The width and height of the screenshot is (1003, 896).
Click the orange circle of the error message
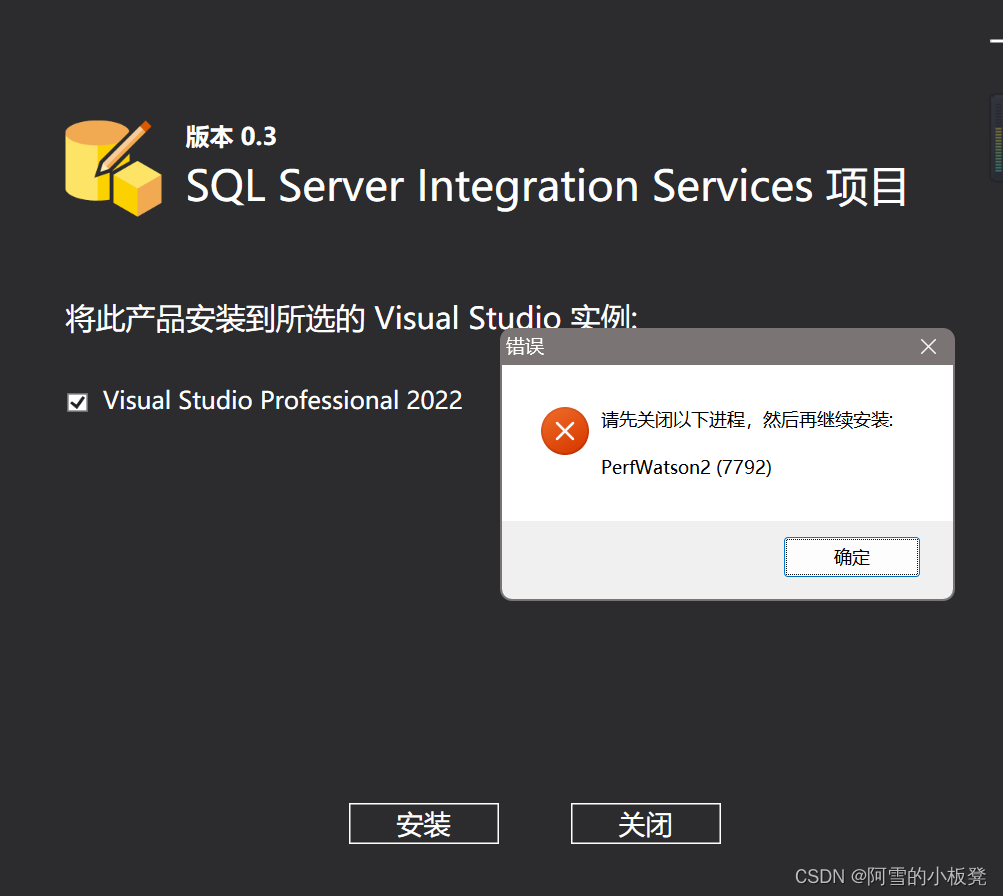pyautogui.click(x=564, y=430)
